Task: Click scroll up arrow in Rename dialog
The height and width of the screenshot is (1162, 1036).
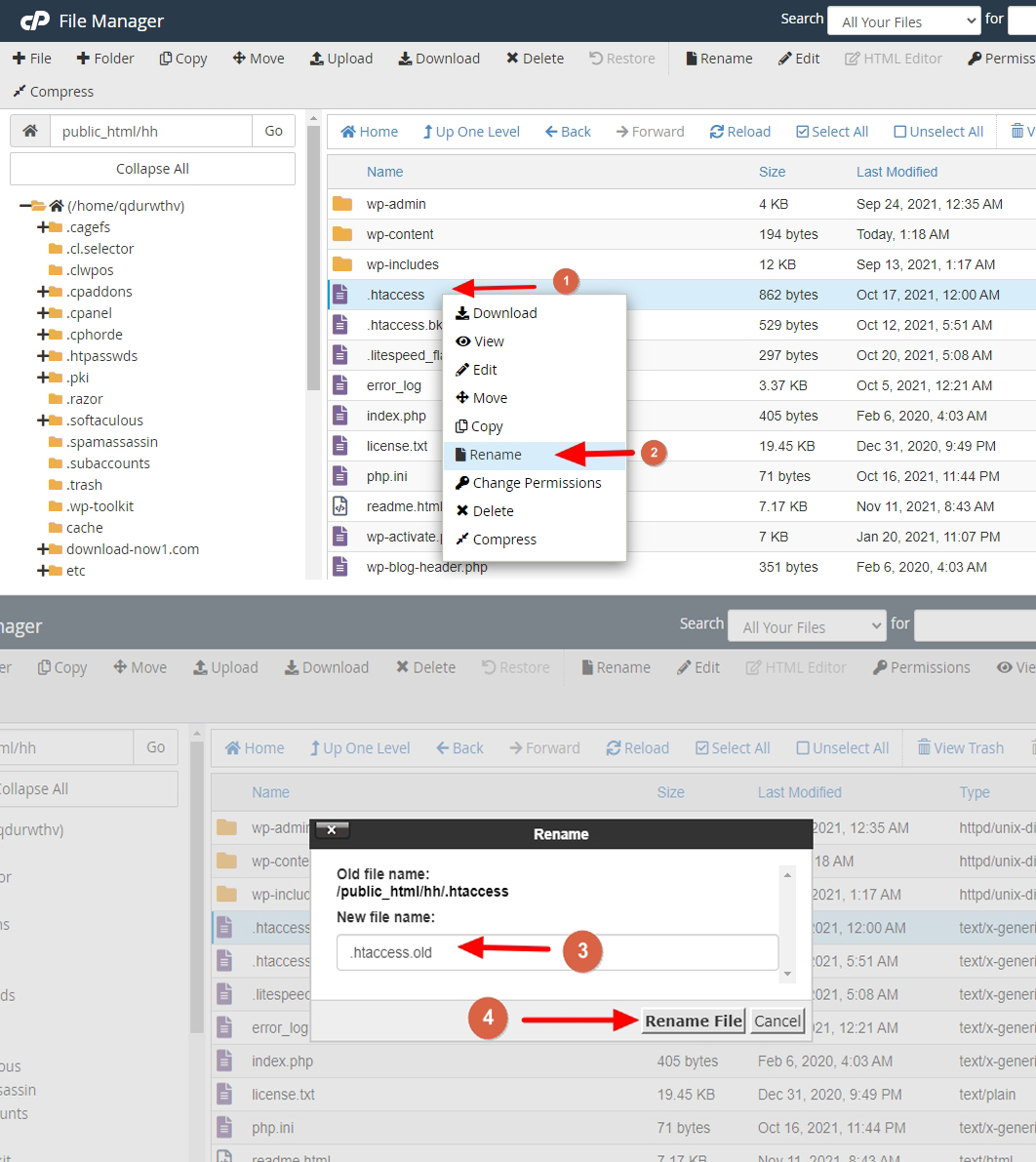Action: (x=788, y=875)
